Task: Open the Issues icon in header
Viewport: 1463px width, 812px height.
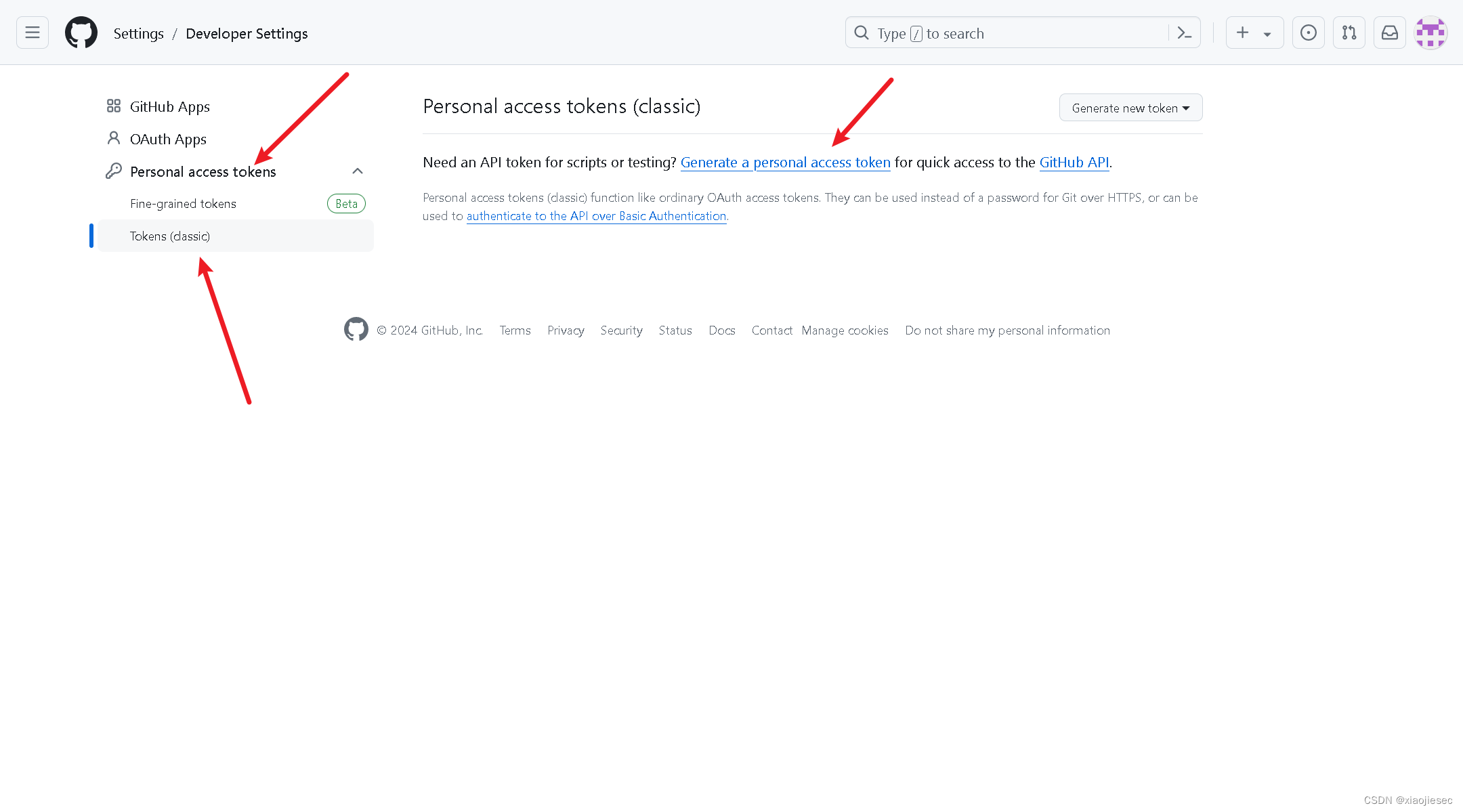Action: [1308, 33]
